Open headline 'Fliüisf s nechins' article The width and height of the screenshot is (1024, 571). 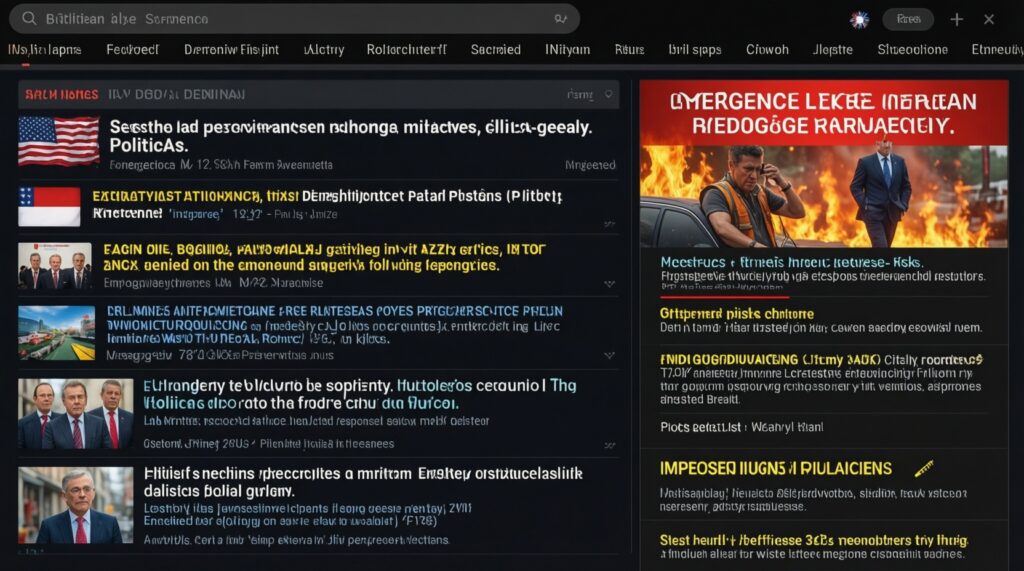coord(363,482)
